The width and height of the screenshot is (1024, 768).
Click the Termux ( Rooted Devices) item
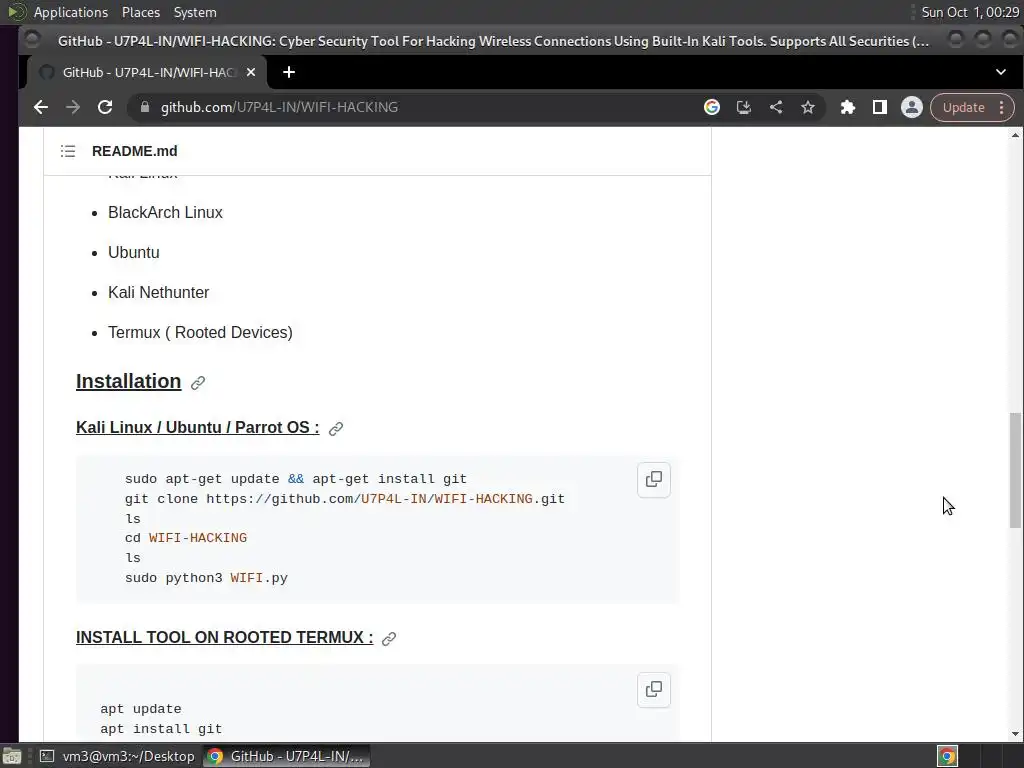(200, 332)
